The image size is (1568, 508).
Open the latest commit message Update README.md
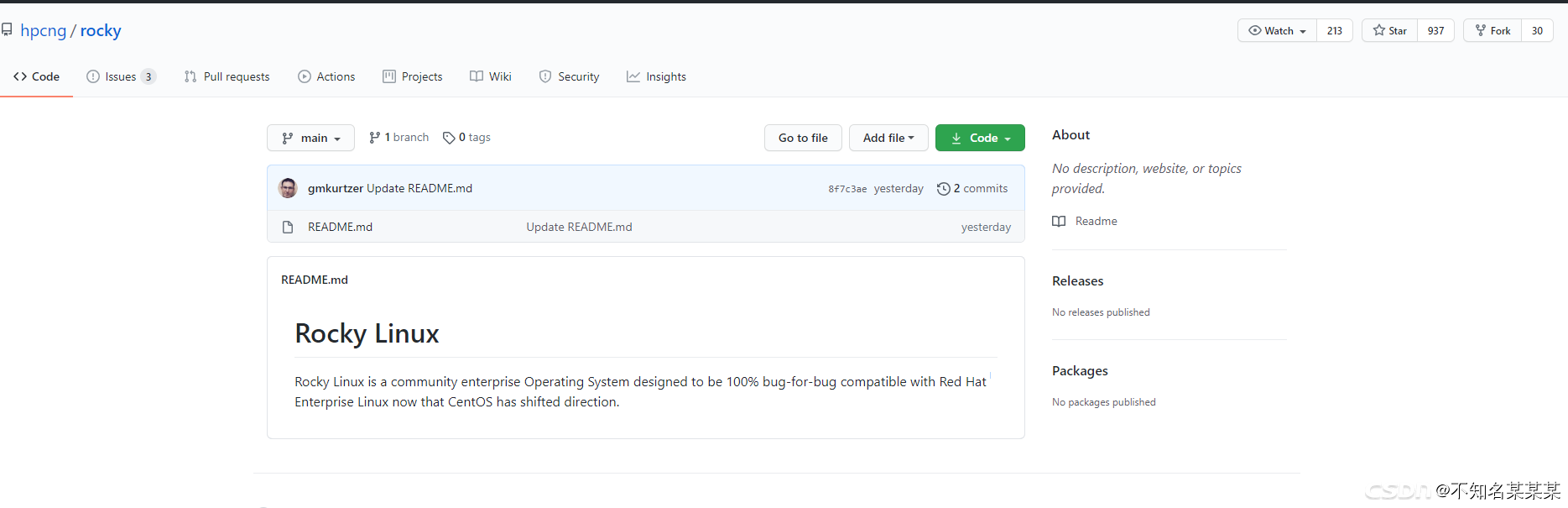click(x=419, y=188)
